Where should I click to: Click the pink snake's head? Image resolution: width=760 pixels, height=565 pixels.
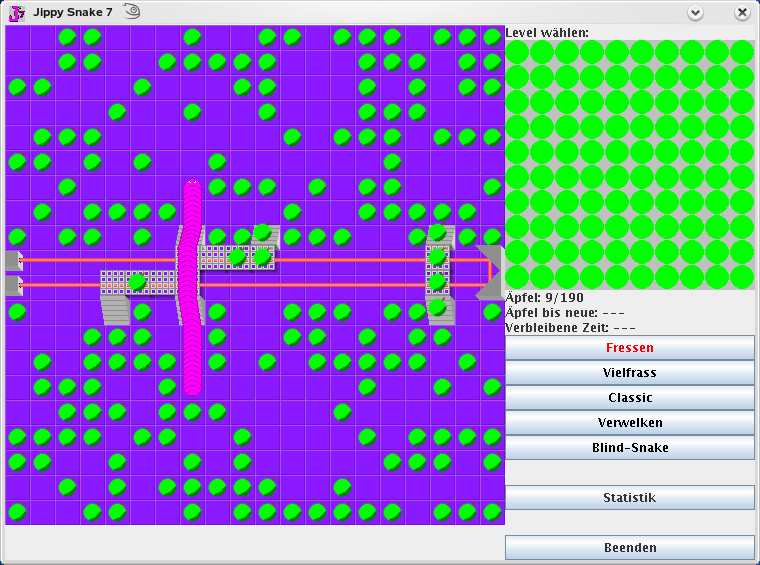point(192,183)
